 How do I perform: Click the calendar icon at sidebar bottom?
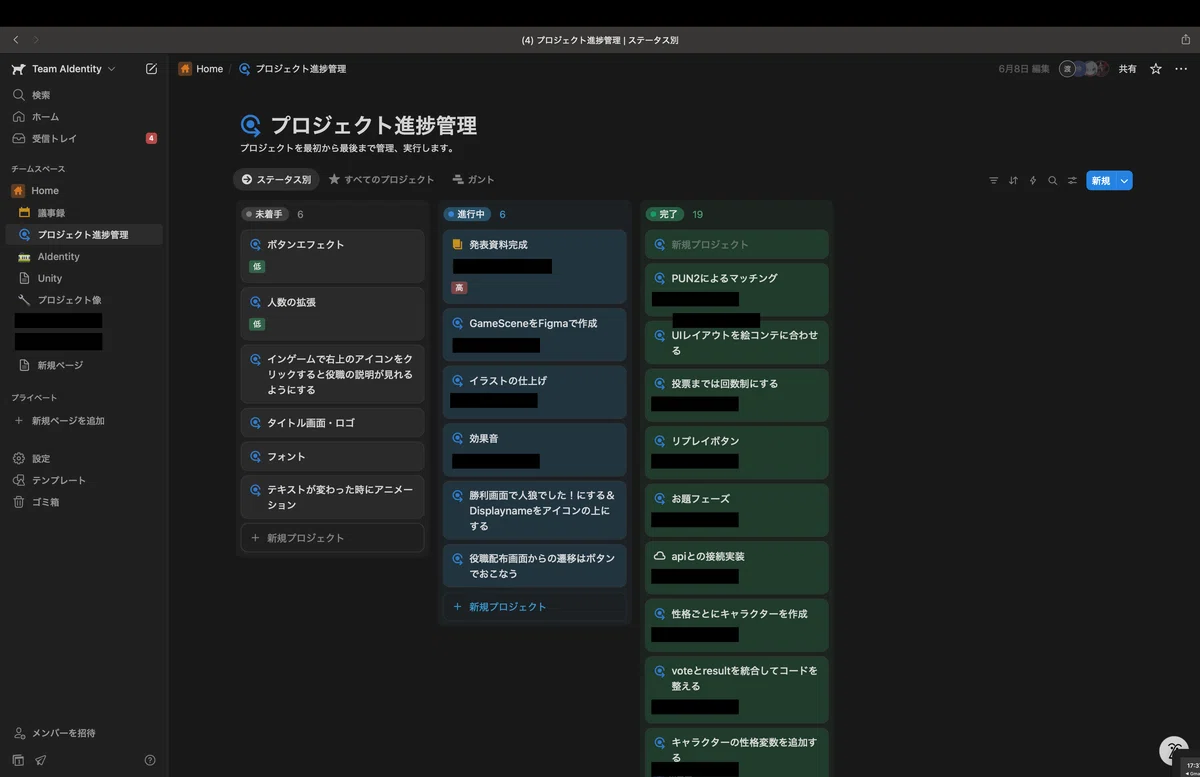point(18,760)
